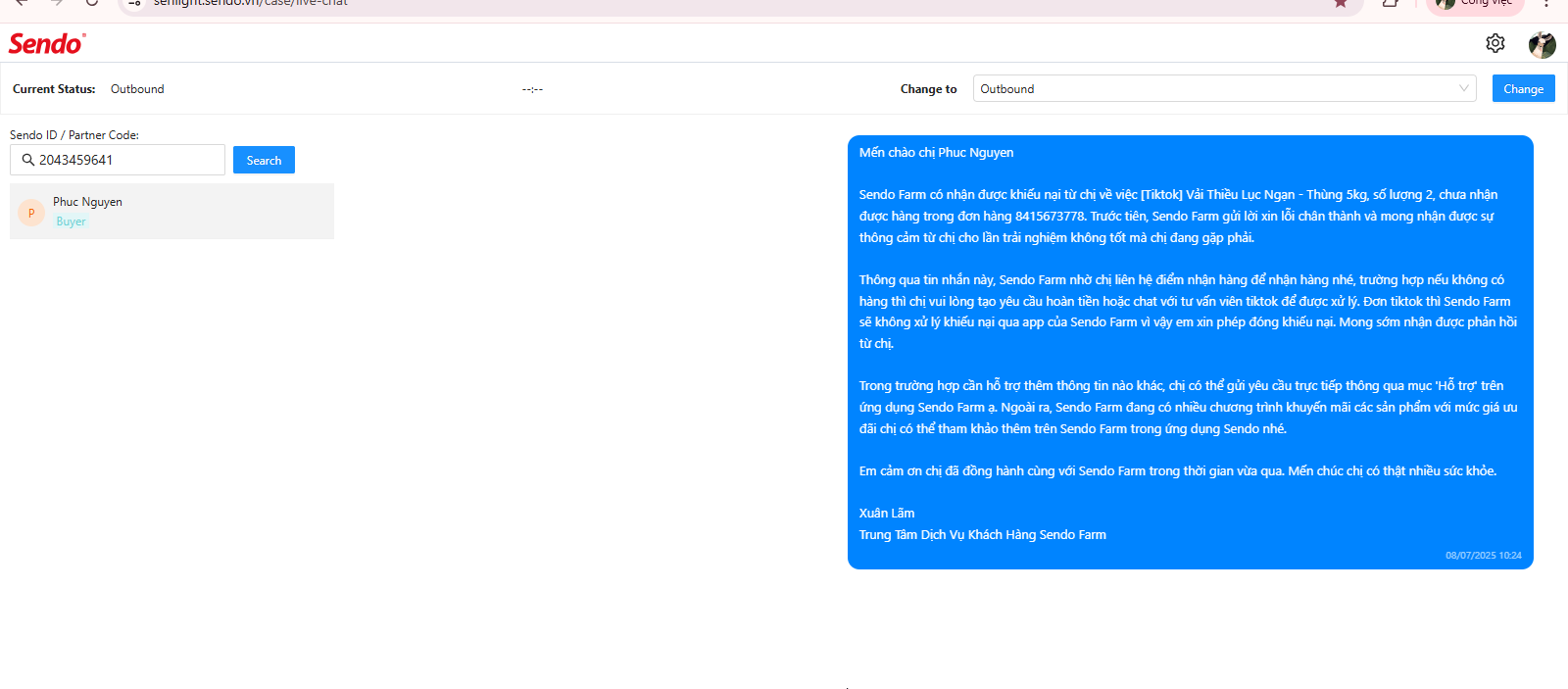Focus the Sendo ID / Partner Code input
The image size is (1568, 689).
pos(118,160)
